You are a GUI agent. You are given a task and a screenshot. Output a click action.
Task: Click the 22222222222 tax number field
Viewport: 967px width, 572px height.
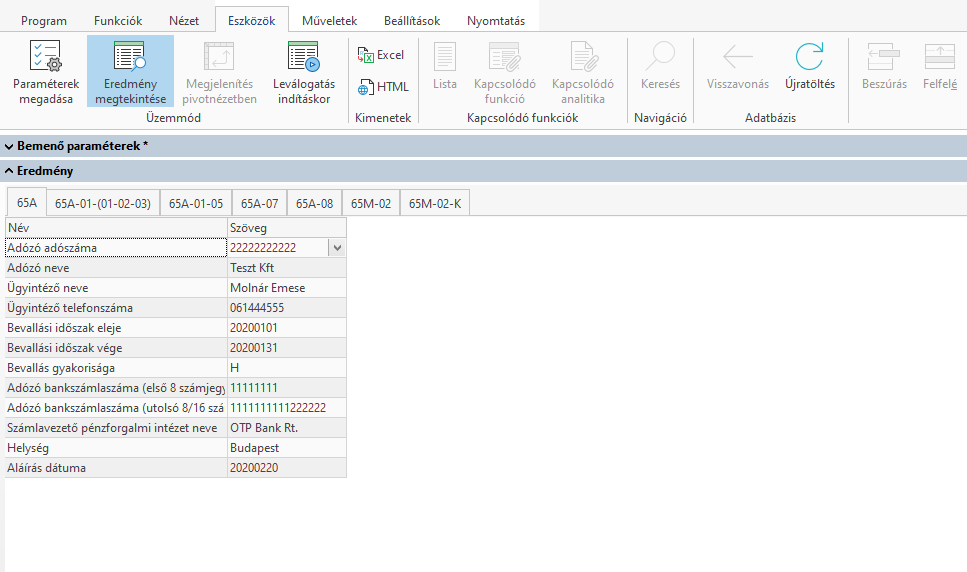(278, 248)
